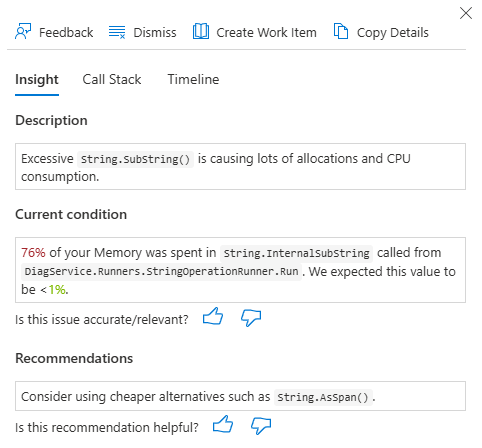Click the Feedback button label

(x=66, y=33)
